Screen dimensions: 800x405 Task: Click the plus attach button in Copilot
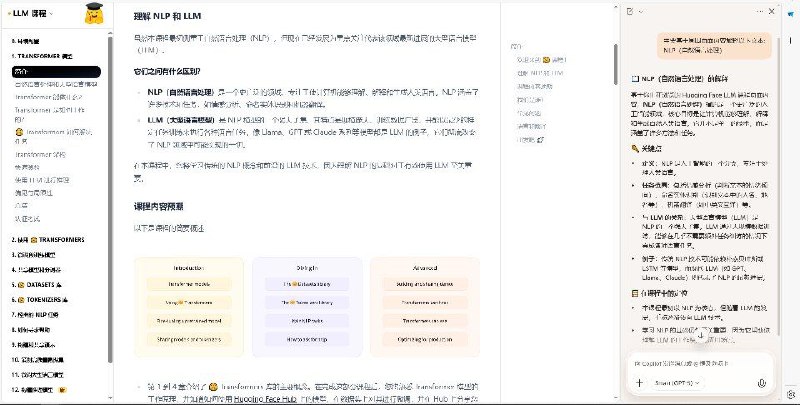pos(639,383)
